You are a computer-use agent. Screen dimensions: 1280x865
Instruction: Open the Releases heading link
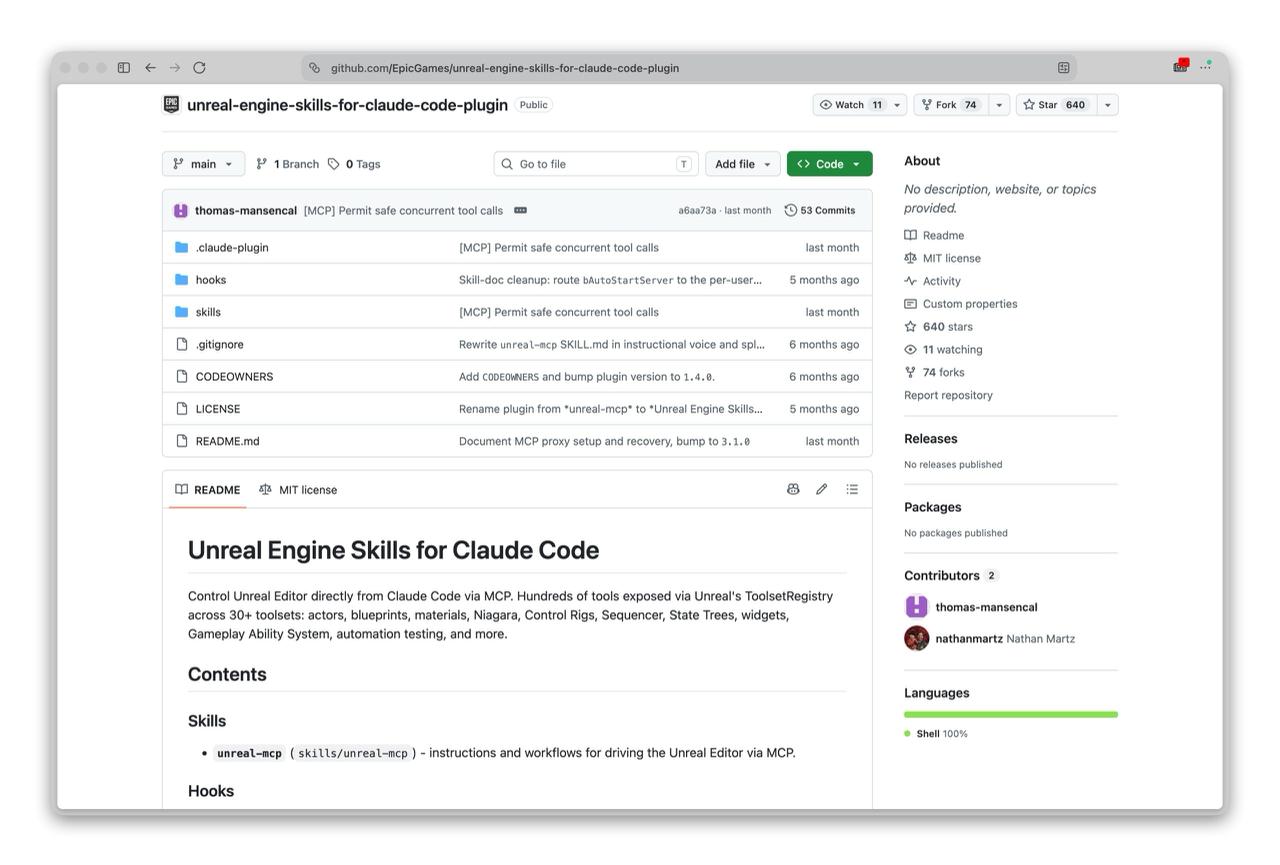(931, 439)
